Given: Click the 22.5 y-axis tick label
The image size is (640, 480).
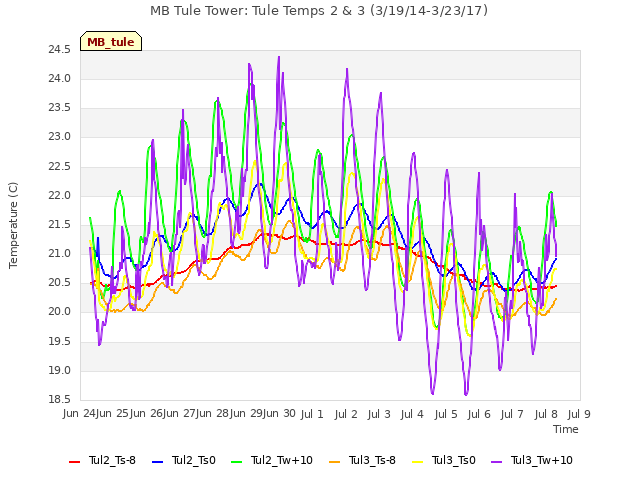Looking at the screenshot, I should coord(60,167).
